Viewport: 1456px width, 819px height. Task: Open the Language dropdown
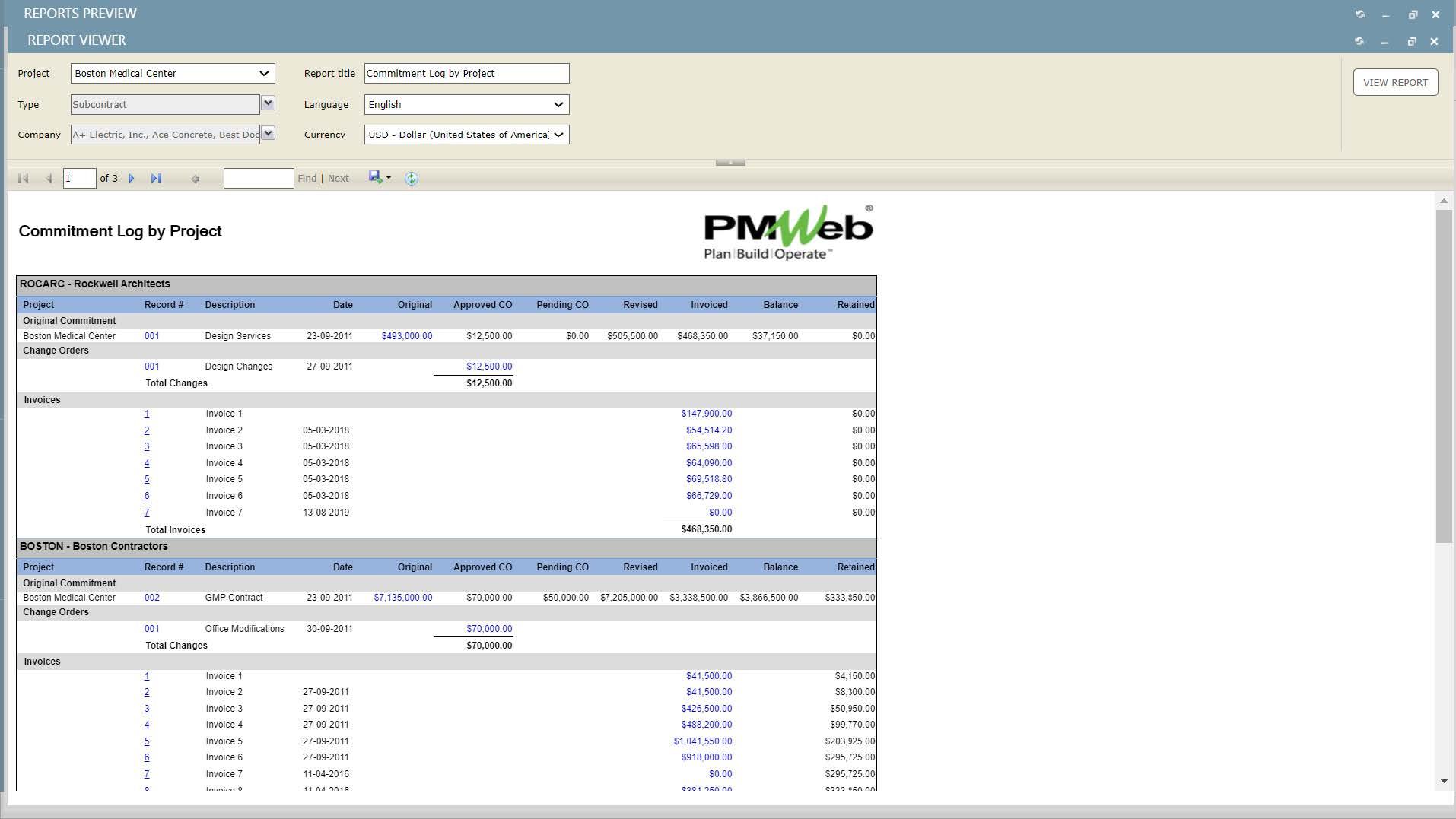click(558, 104)
